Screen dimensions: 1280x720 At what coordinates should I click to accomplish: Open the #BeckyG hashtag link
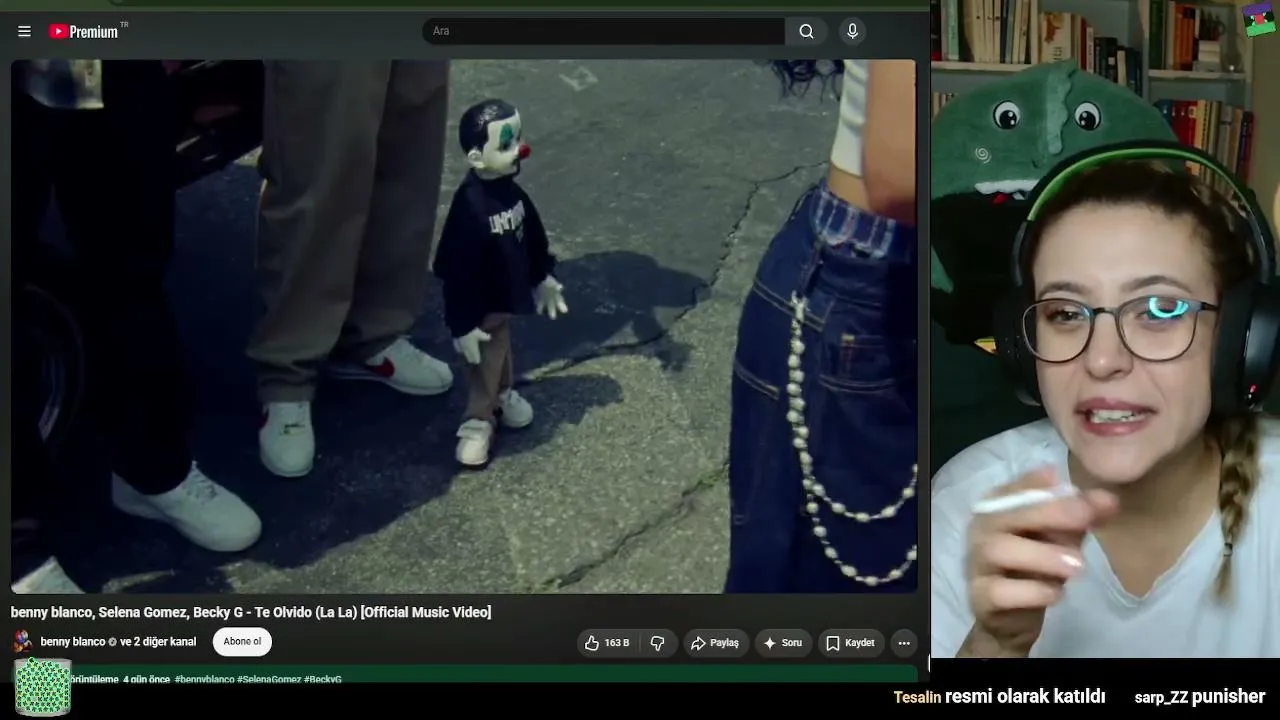323,680
